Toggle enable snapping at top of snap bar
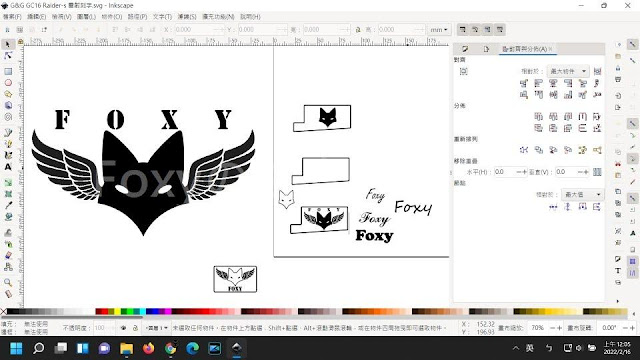Image resolution: width=640 pixels, height=360 pixels. 632,44
